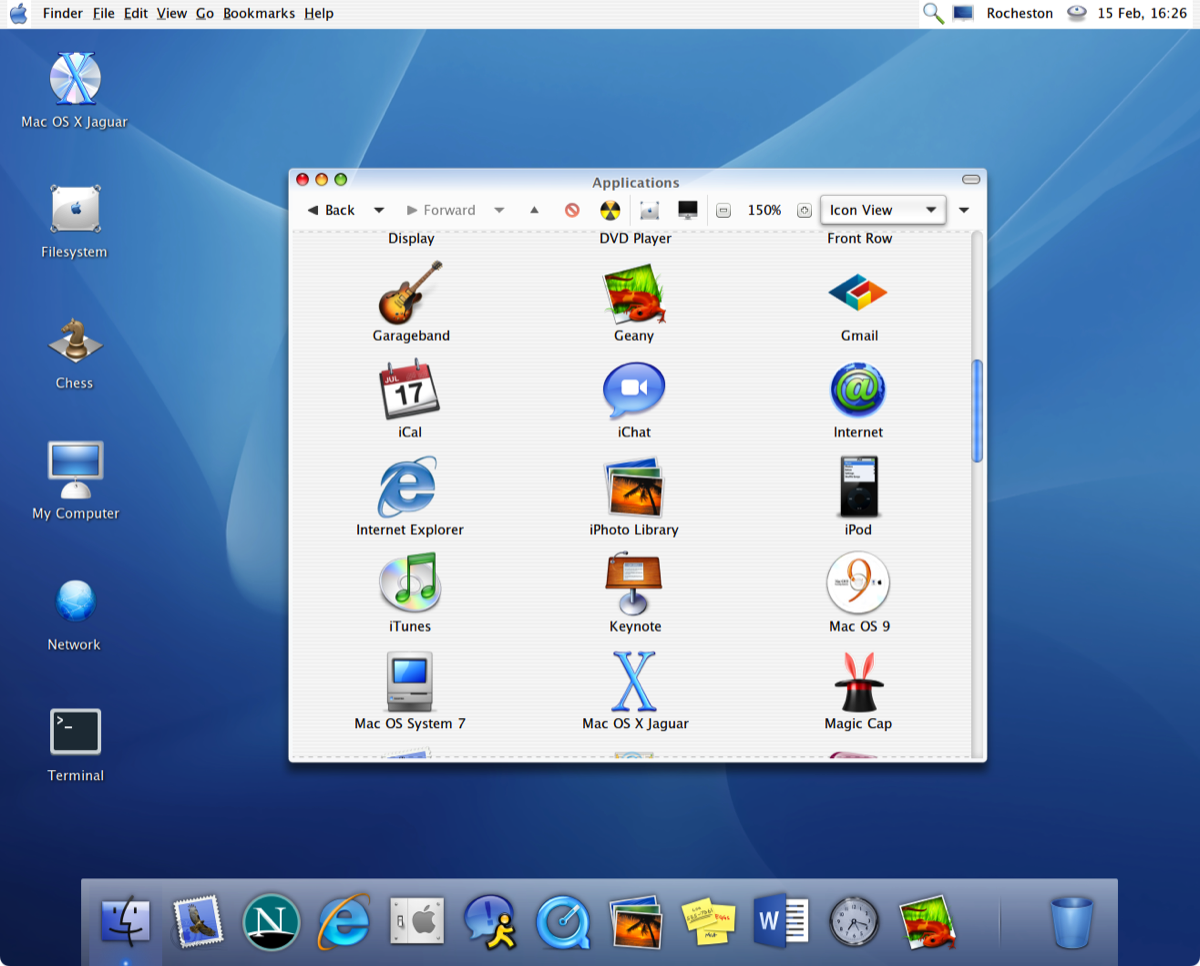The height and width of the screenshot is (966, 1200).
Task: Click the Magic Cap hat icon
Action: [858, 682]
